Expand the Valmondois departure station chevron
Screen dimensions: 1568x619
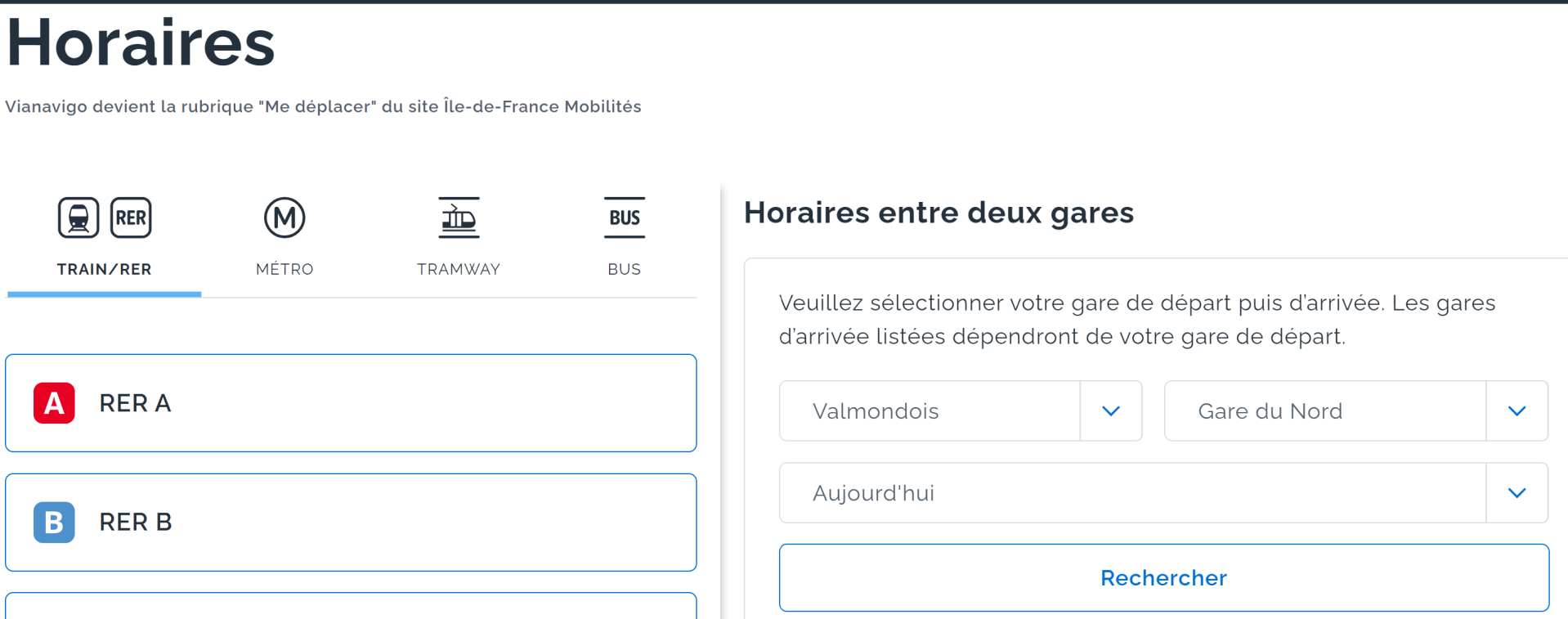1111,411
